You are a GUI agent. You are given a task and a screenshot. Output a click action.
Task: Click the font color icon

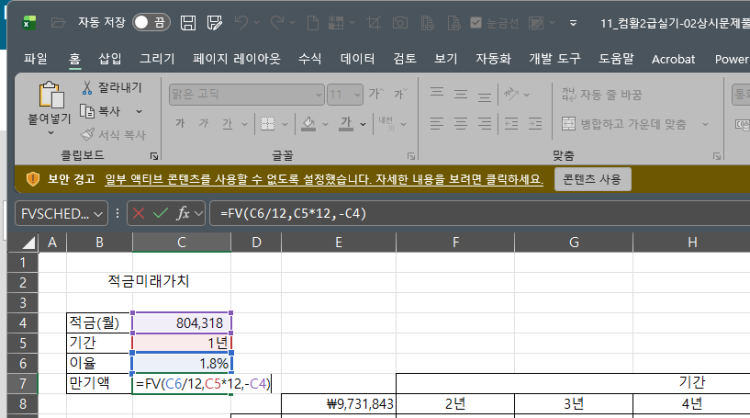pyautogui.click(x=346, y=124)
